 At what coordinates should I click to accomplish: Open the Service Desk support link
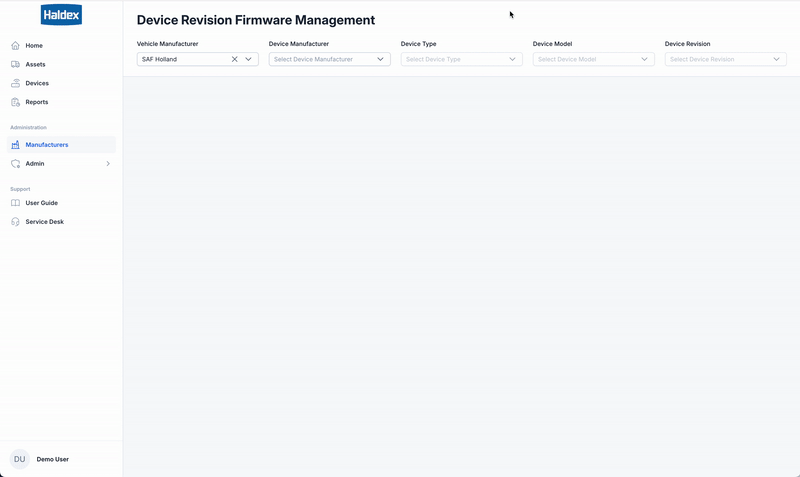(x=44, y=222)
